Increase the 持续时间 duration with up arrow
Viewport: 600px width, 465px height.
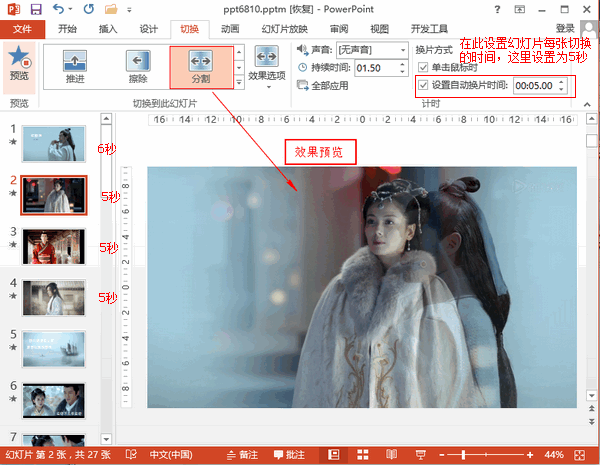pyautogui.click(x=402, y=64)
